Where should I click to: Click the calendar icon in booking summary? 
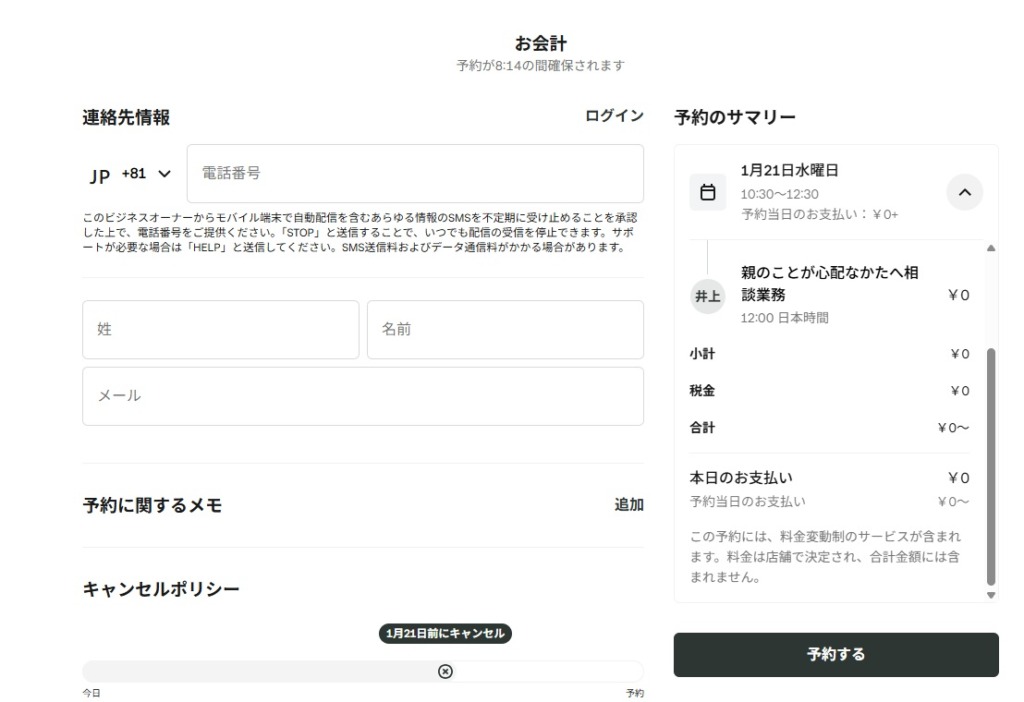pyautogui.click(x=708, y=192)
